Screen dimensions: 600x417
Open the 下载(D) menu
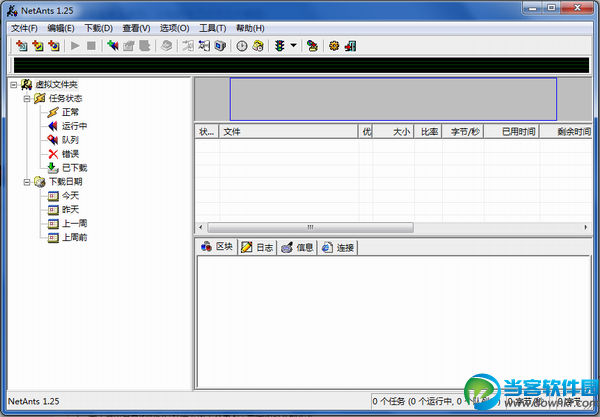[x=98, y=28]
